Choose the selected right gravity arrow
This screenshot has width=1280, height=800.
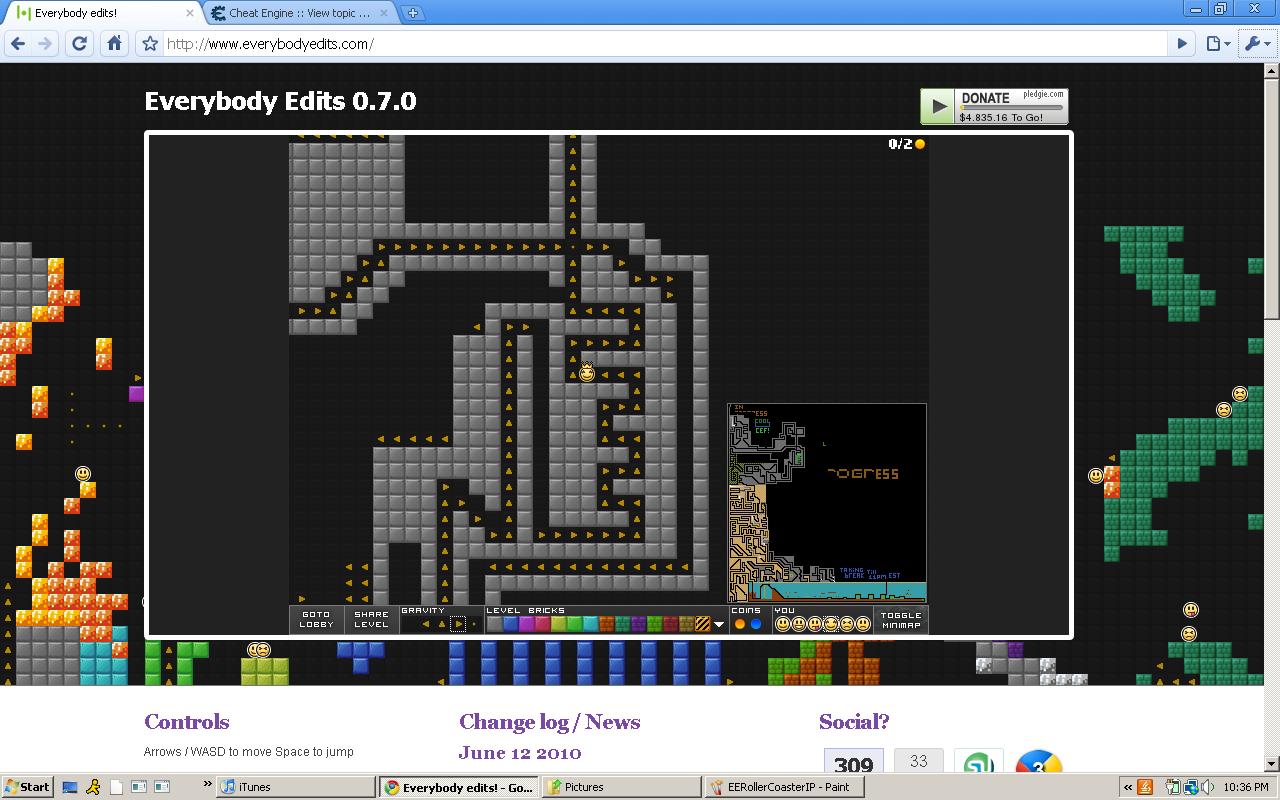(x=458, y=624)
